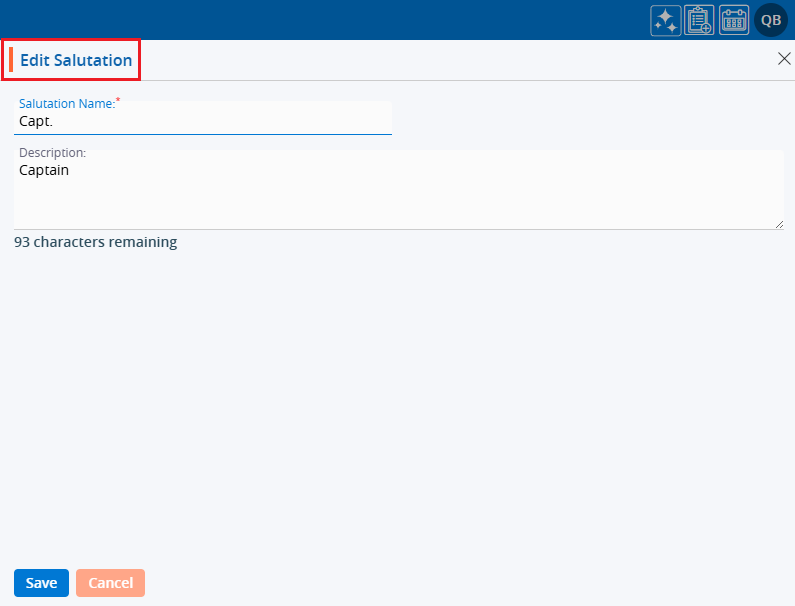Close the Edit Salutation panel

click(x=784, y=59)
